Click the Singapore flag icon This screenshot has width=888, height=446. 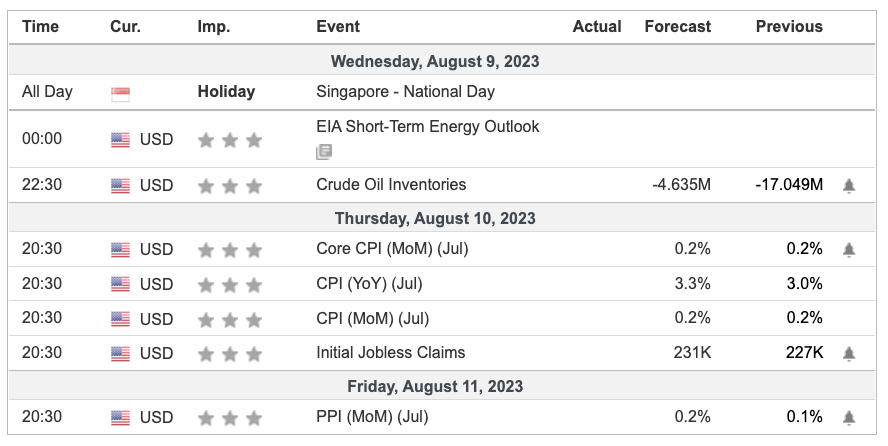pos(121,93)
